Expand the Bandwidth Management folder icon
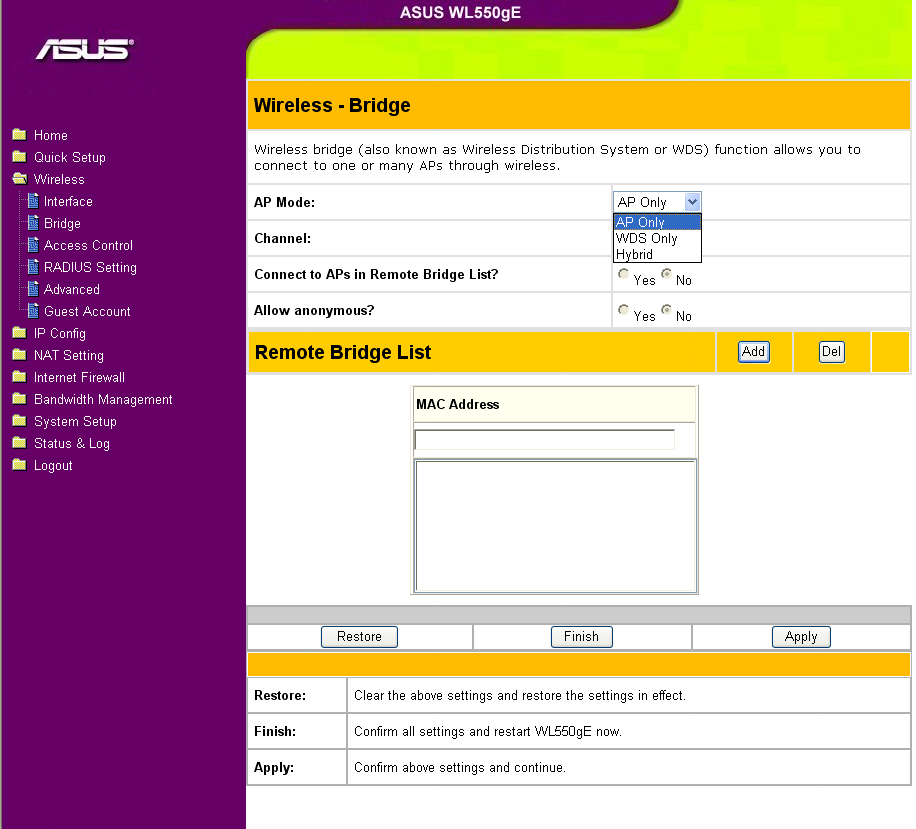This screenshot has height=829, width=916. [19, 399]
